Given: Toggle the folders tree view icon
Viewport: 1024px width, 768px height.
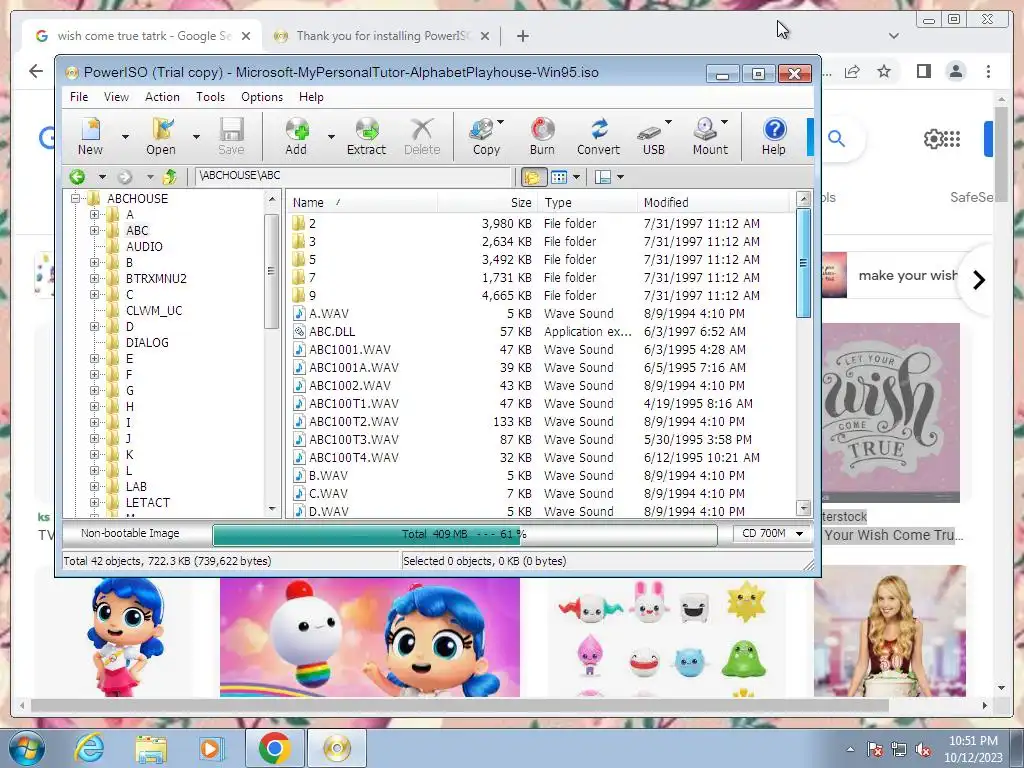Looking at the screenshot, I should pyautogui.click(x=533, y=177).
